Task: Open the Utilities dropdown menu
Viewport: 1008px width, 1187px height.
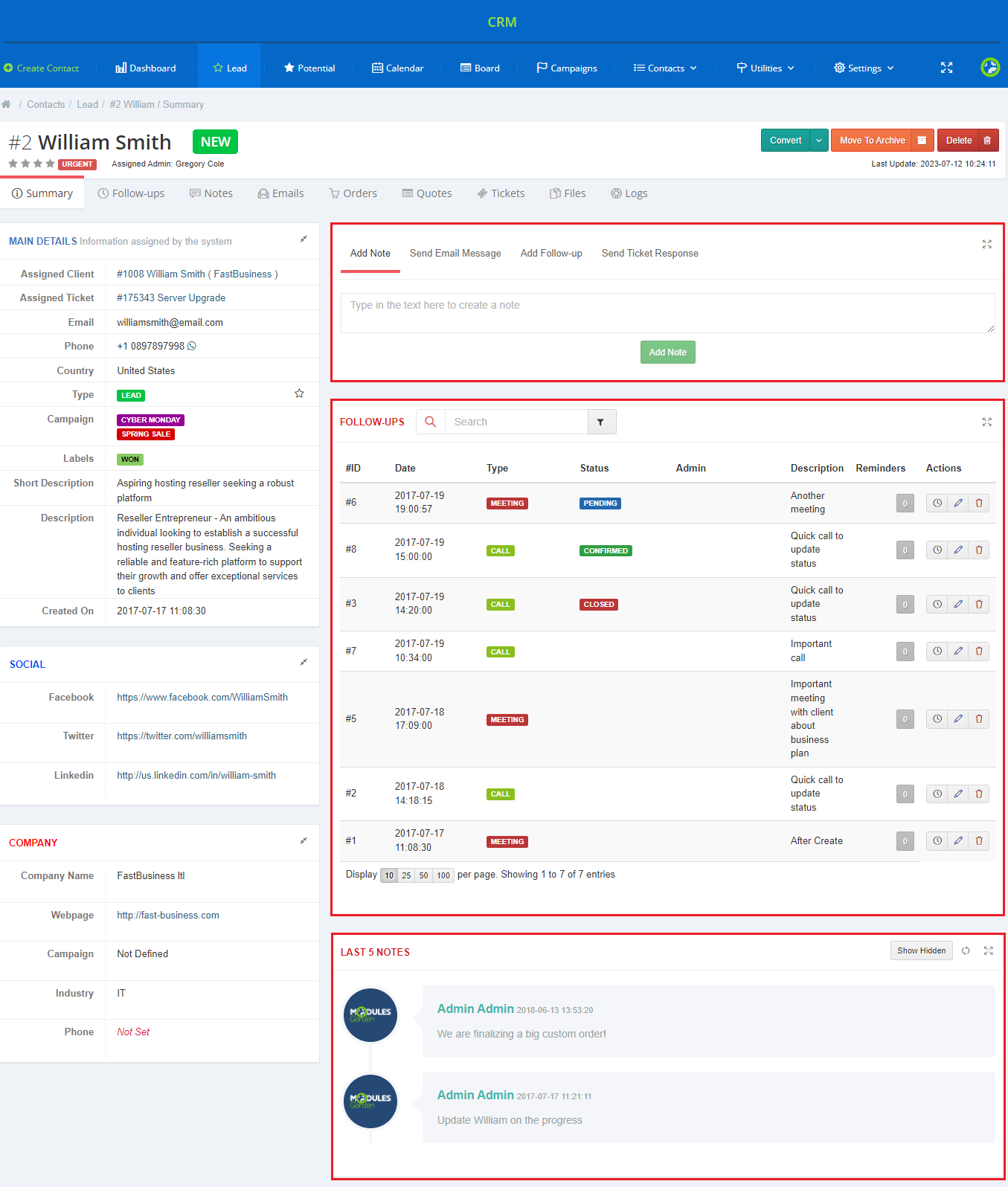Action: tap(765, 68)
